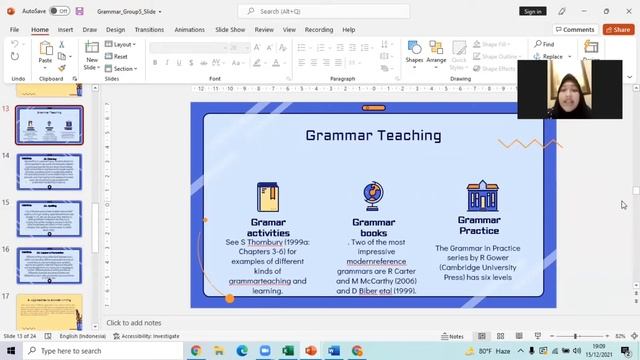This screenshot has width=640, height=360.
Task: Click the Cut scissors icon
Action: click(62, 44)
